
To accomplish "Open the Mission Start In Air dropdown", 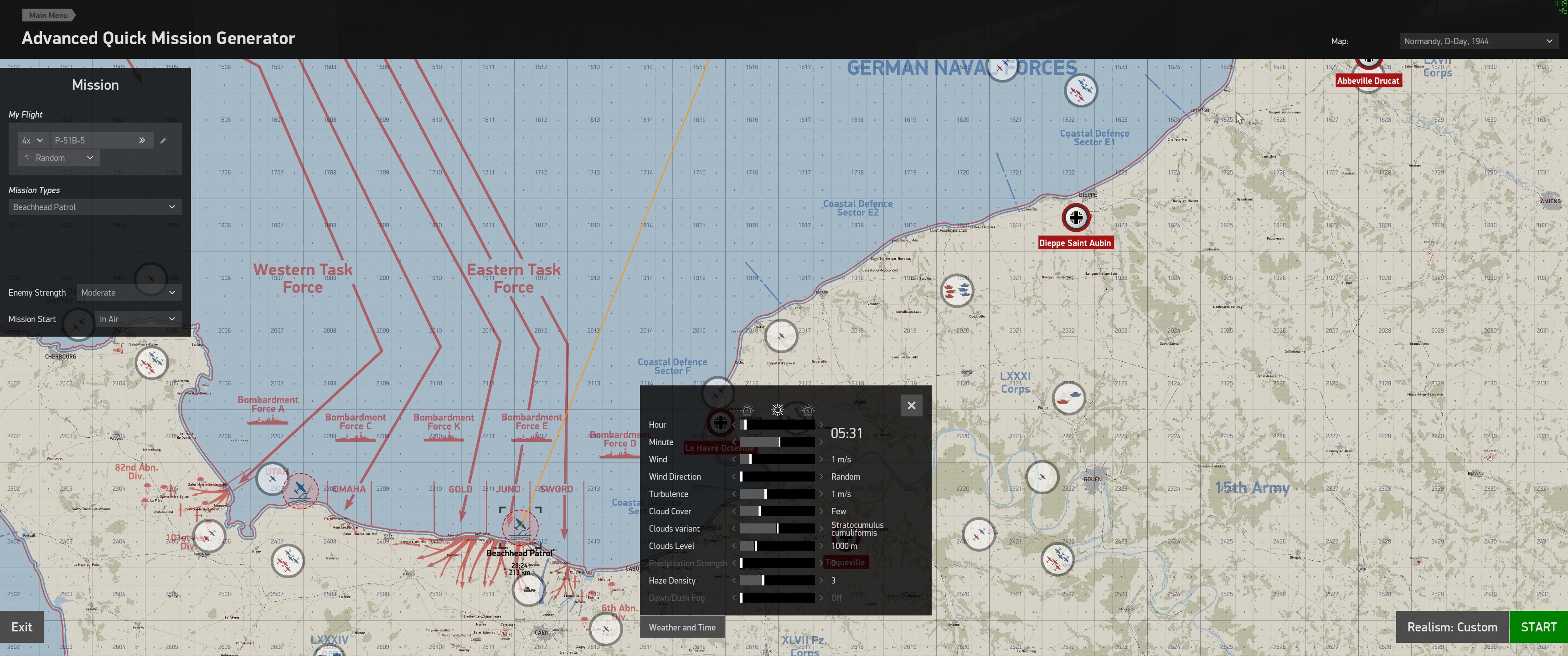I will pos(138,319).
